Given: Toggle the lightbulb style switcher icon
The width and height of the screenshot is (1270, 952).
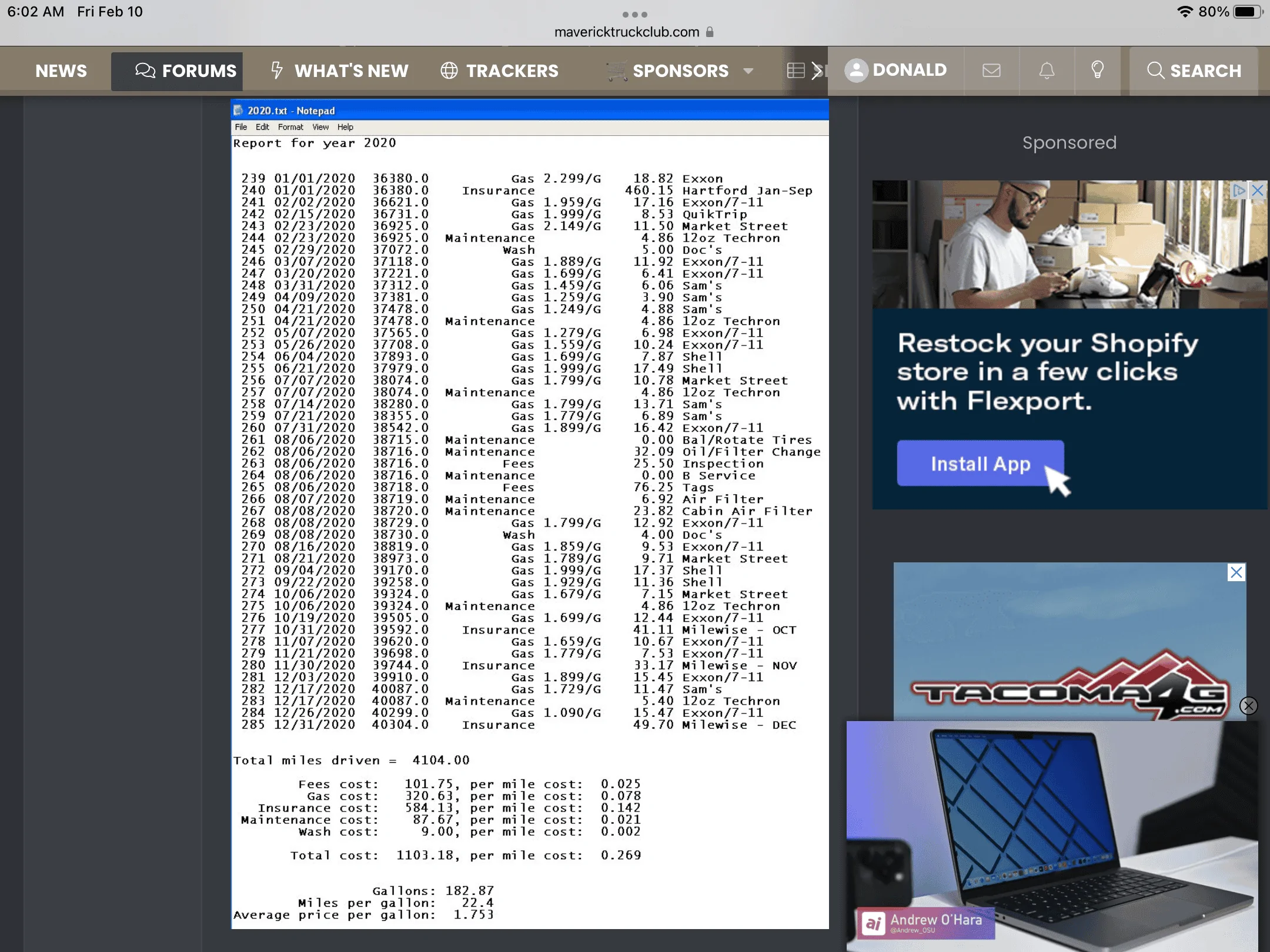Looking at the screenshot, I should click(x=1097, y=70).
